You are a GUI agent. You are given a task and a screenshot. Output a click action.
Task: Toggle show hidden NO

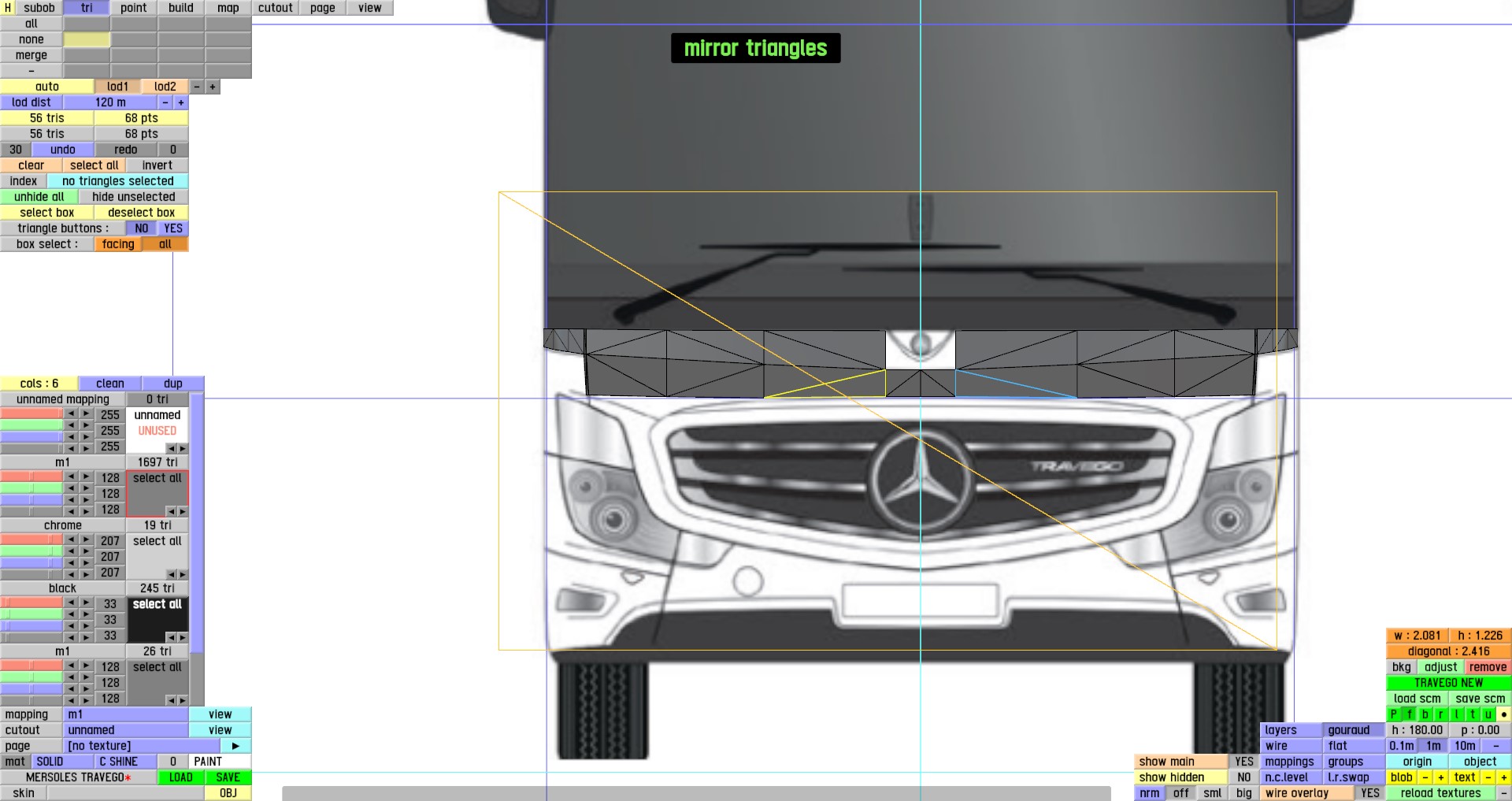pos(1244,777)
